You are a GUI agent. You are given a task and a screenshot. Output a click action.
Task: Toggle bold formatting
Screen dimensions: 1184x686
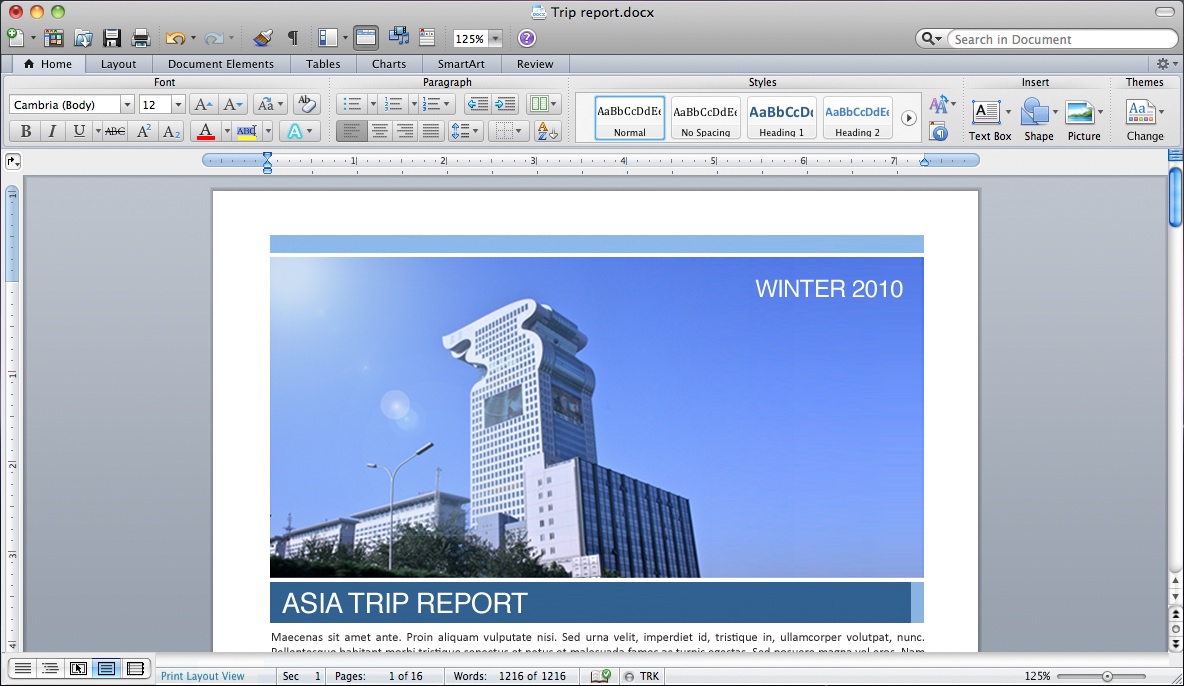24,131
